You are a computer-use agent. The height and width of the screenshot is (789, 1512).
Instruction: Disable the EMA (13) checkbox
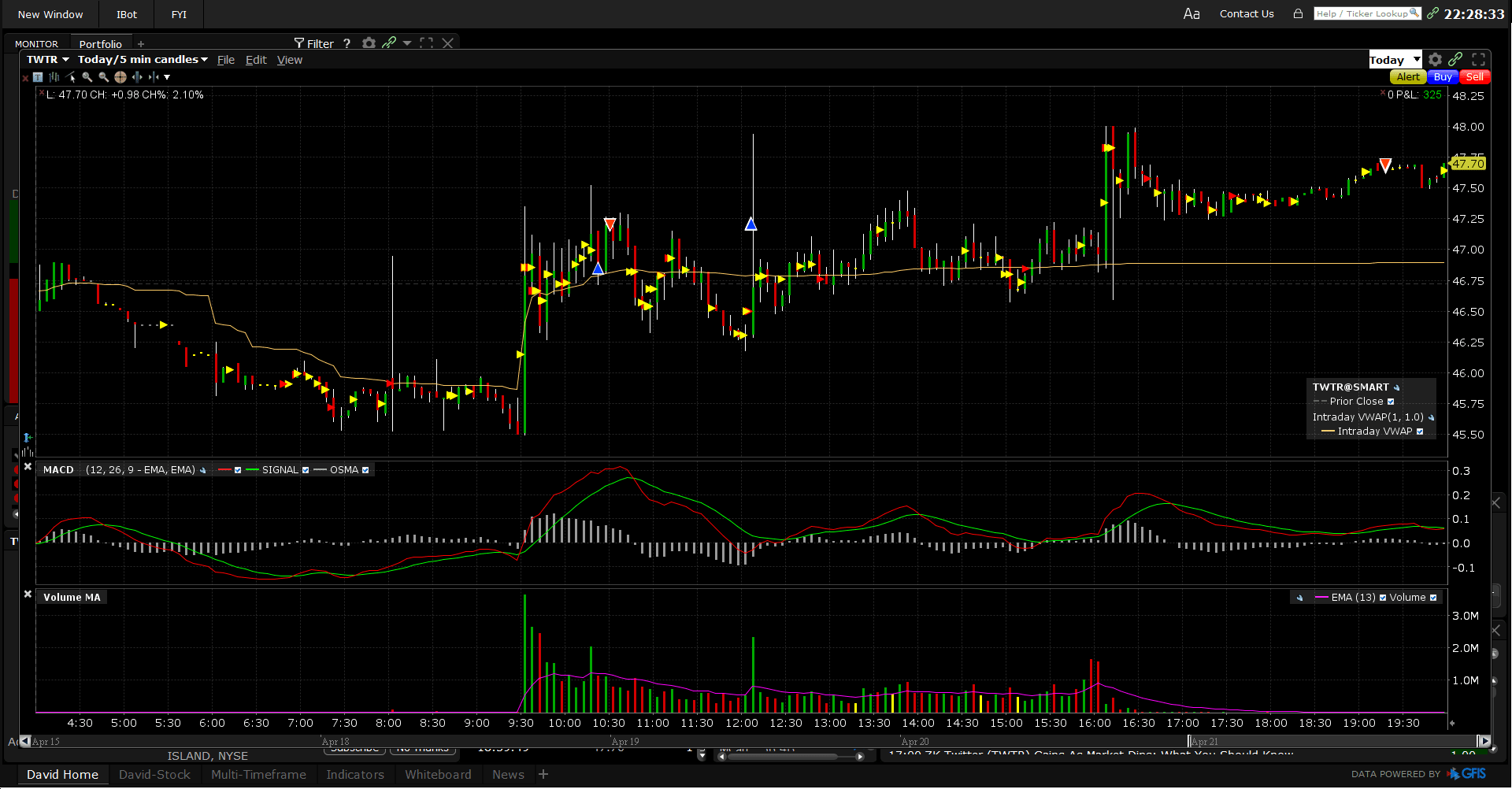click(x=1383, y=598)
